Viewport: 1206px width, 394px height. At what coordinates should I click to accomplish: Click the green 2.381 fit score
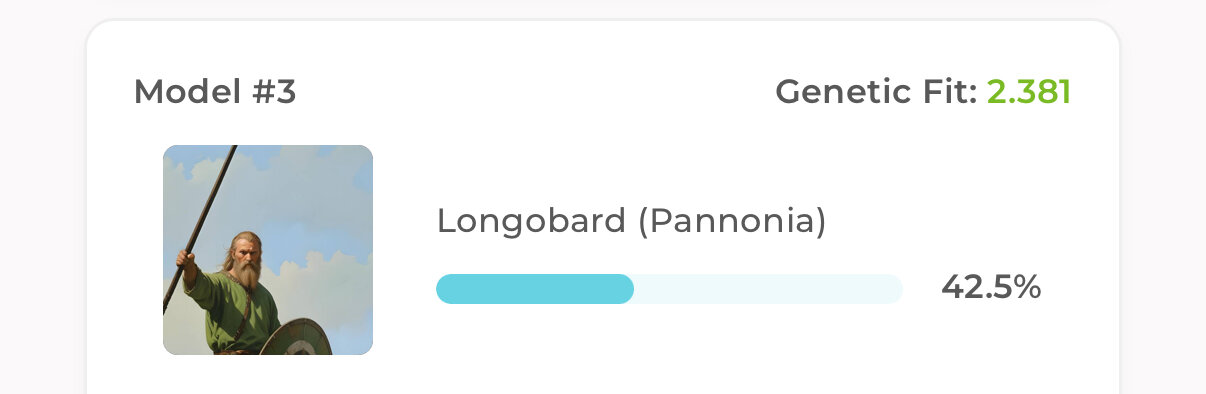pyautogui.click(x=1029, y=93)
